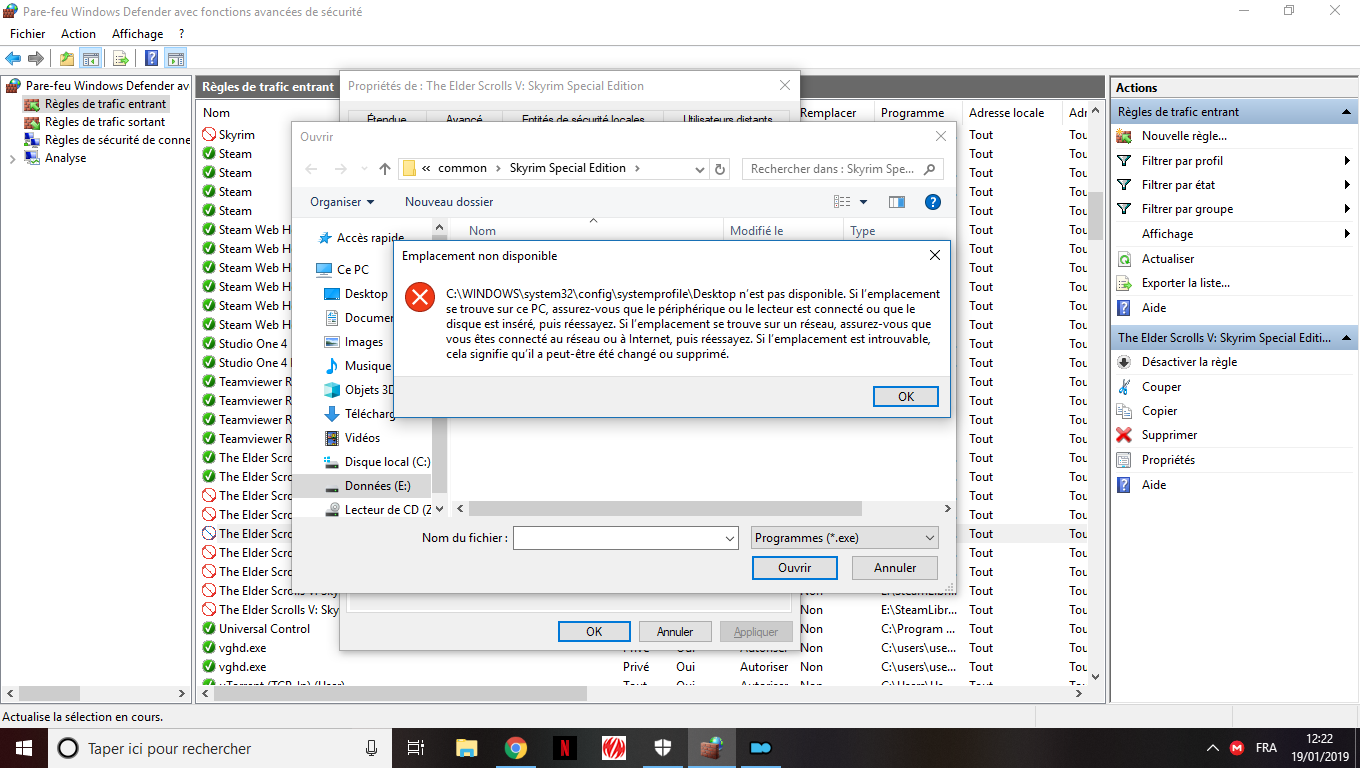Expand the Organiser dropdown menu
1360x768 pixels.
(342, 202)
